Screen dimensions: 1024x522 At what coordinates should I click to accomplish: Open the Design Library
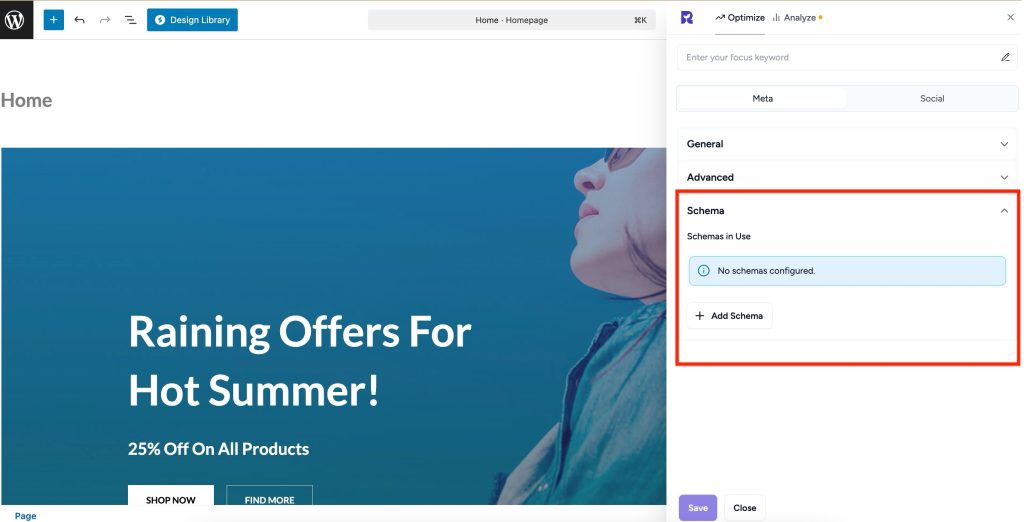pos(192,20)
